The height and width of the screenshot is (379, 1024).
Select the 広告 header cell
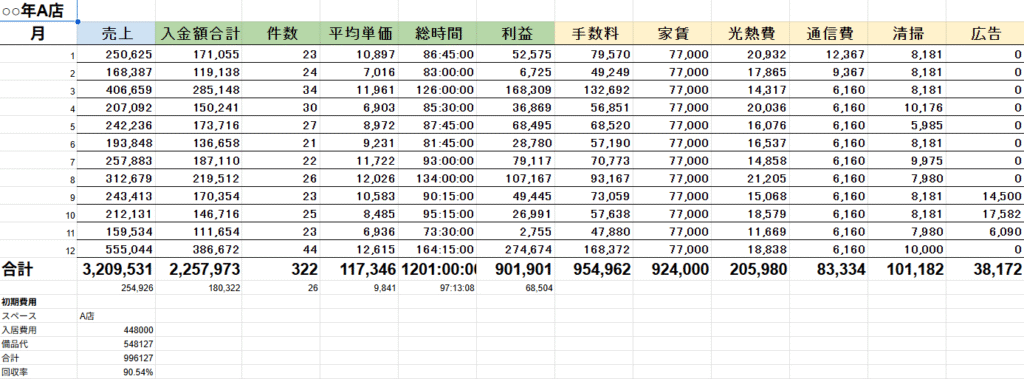pos(985,34)
